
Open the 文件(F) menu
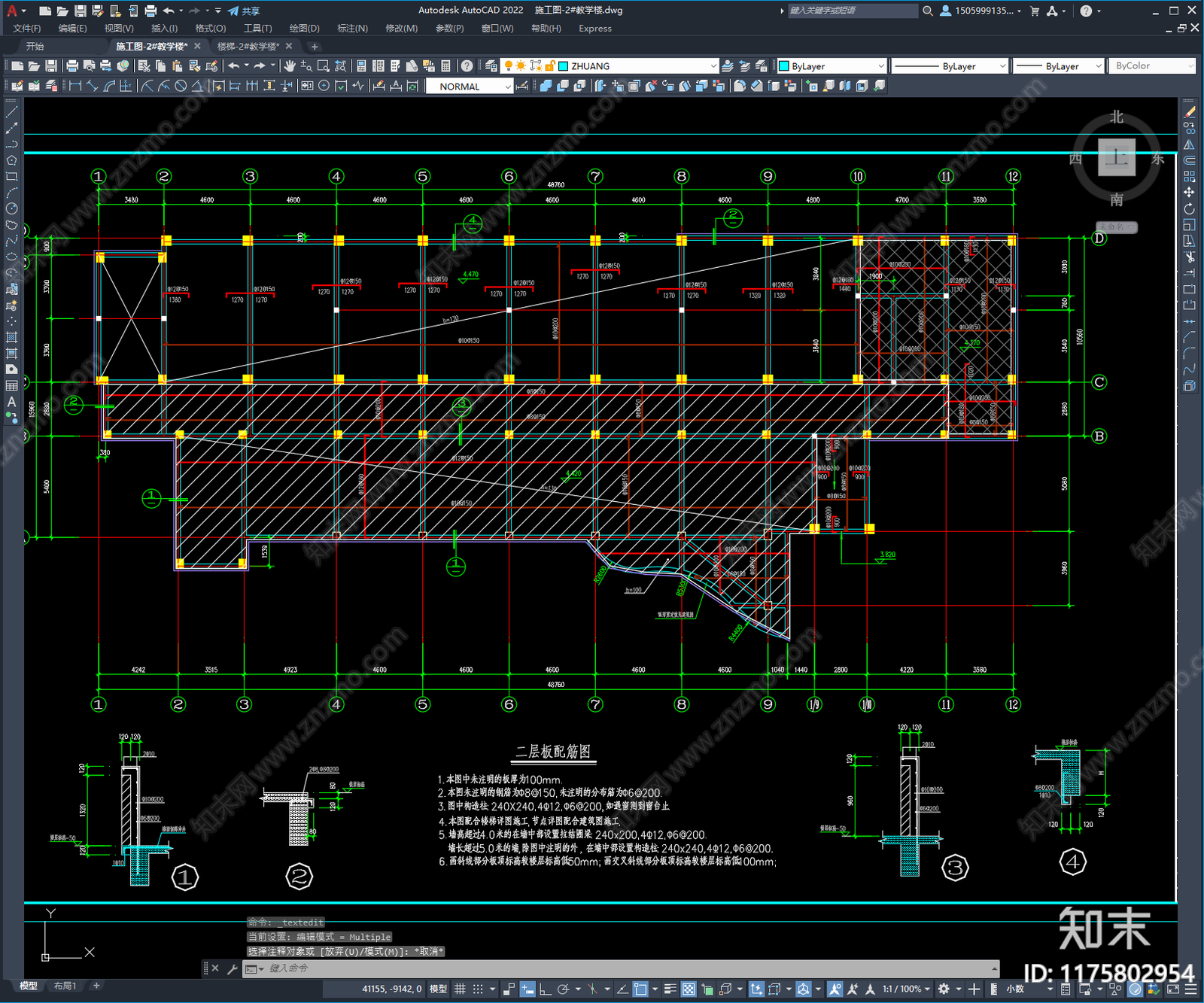26,29
